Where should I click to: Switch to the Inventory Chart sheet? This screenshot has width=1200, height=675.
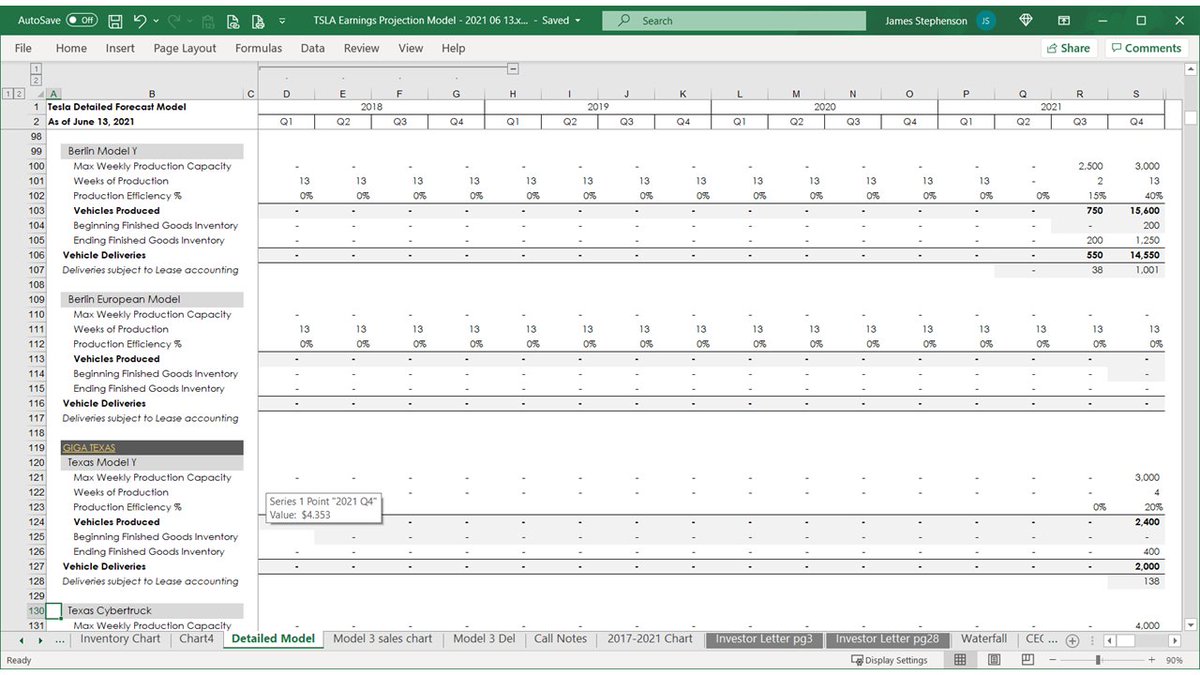120,639
